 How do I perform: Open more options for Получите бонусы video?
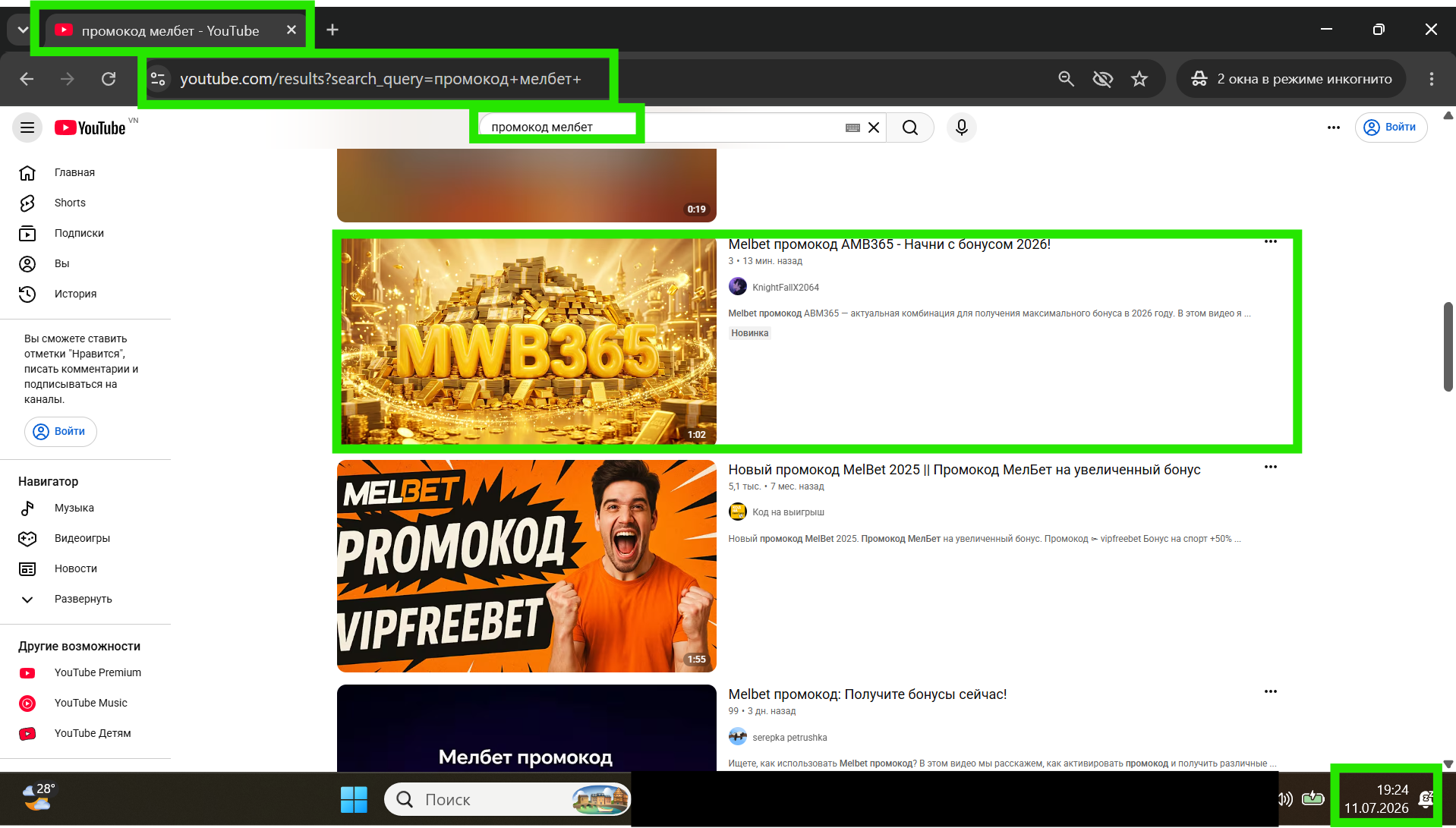pos(1271,692)
